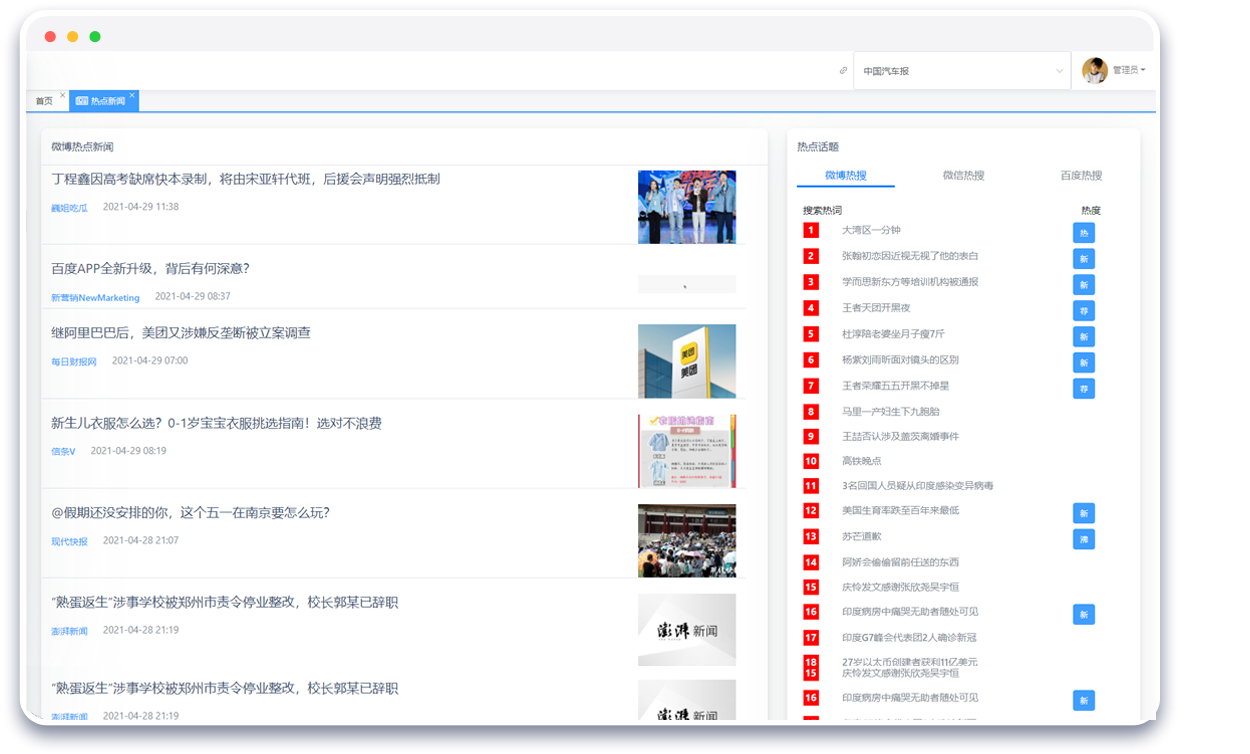The height and width of the screenshot is (754, 1250).
Task: Click the 荐 badge for 王者天团开黑夜
Action: coord(1083,311)
